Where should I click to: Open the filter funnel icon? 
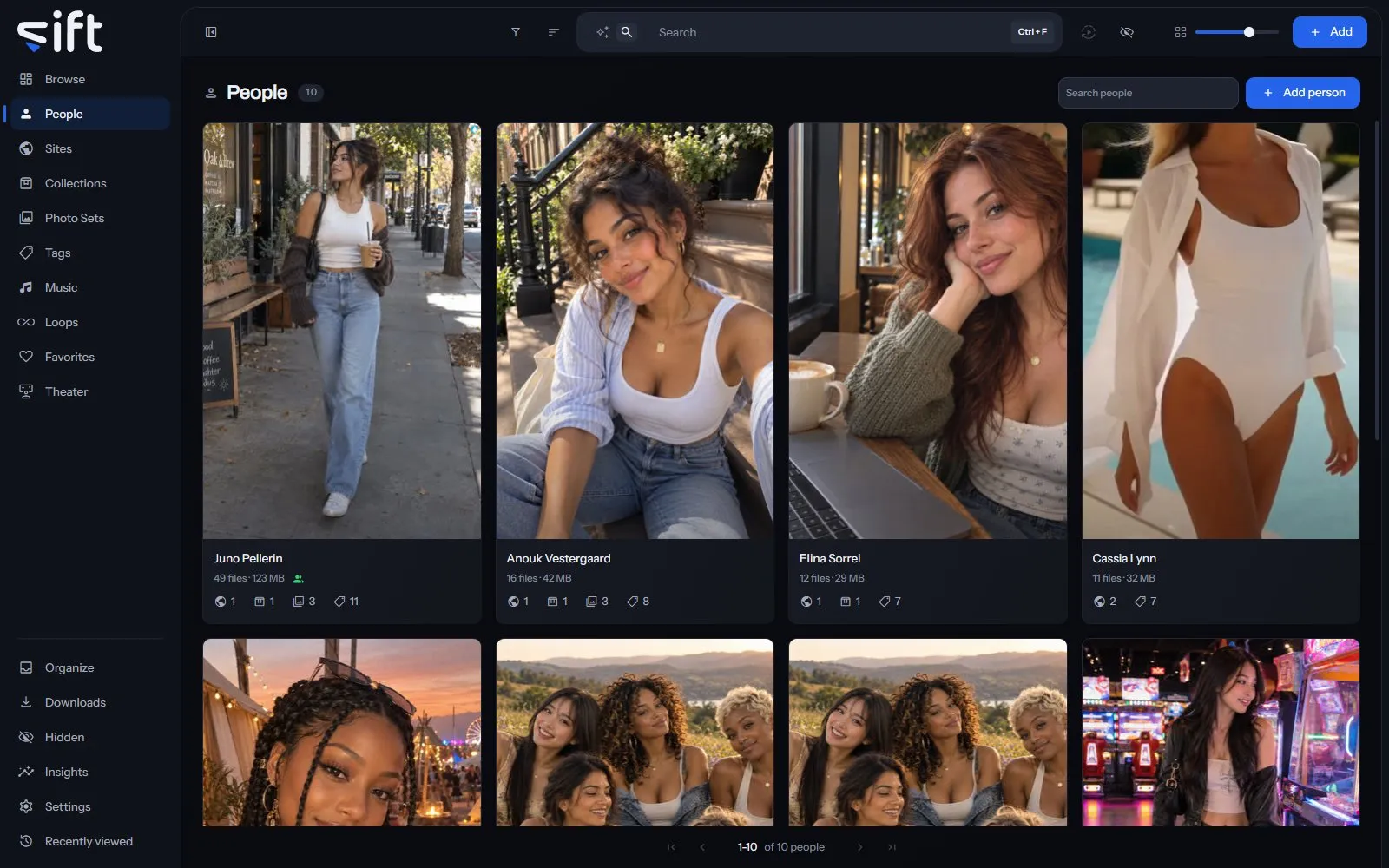coord(516,32)
